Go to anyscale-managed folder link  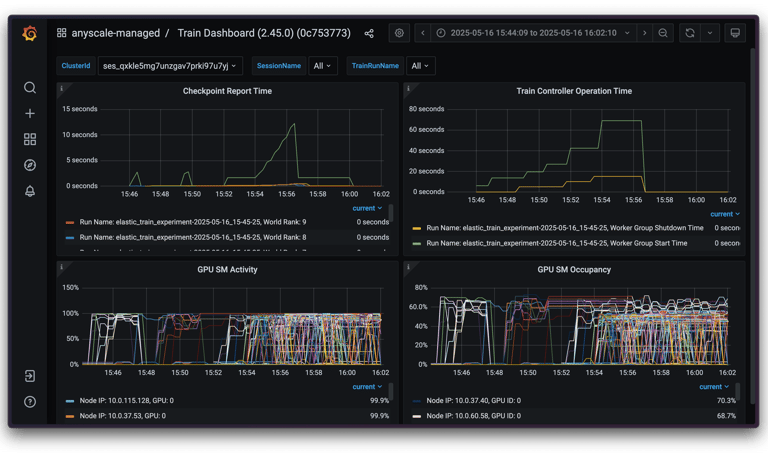point(116,33)
